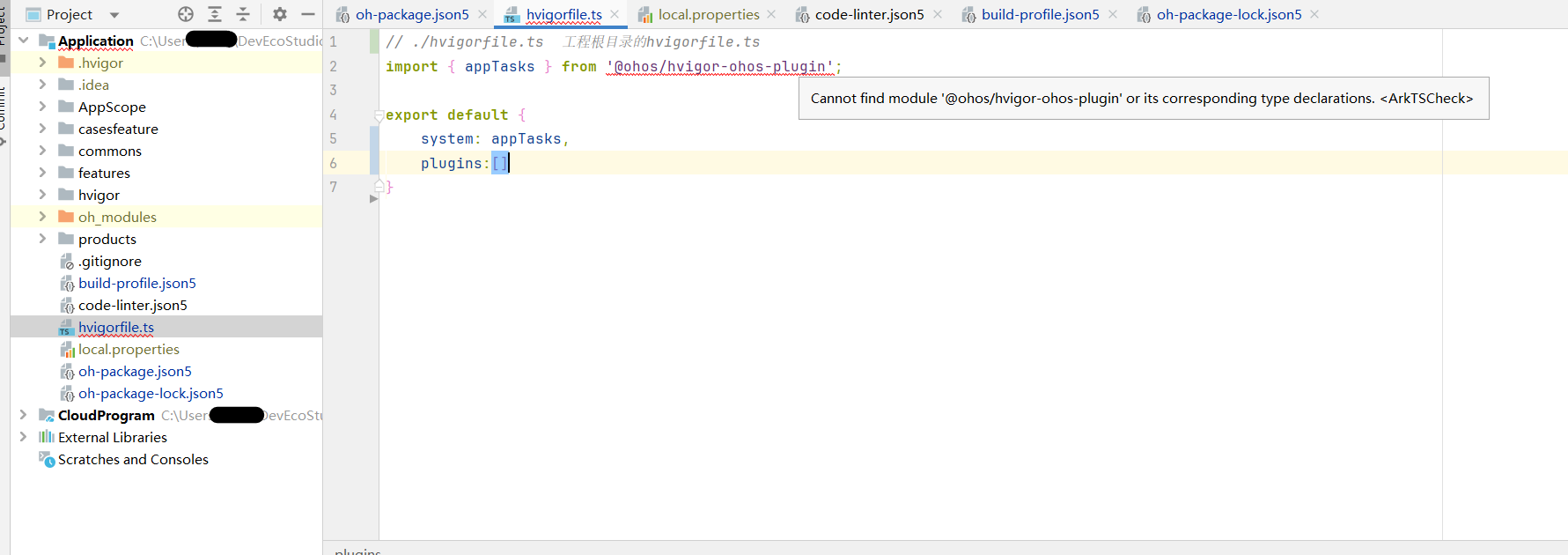1568x555 pixels.
Task: Click the '@ohos/hvigor-ohos-plugin' import string
Action: click(x=720, y=67)
